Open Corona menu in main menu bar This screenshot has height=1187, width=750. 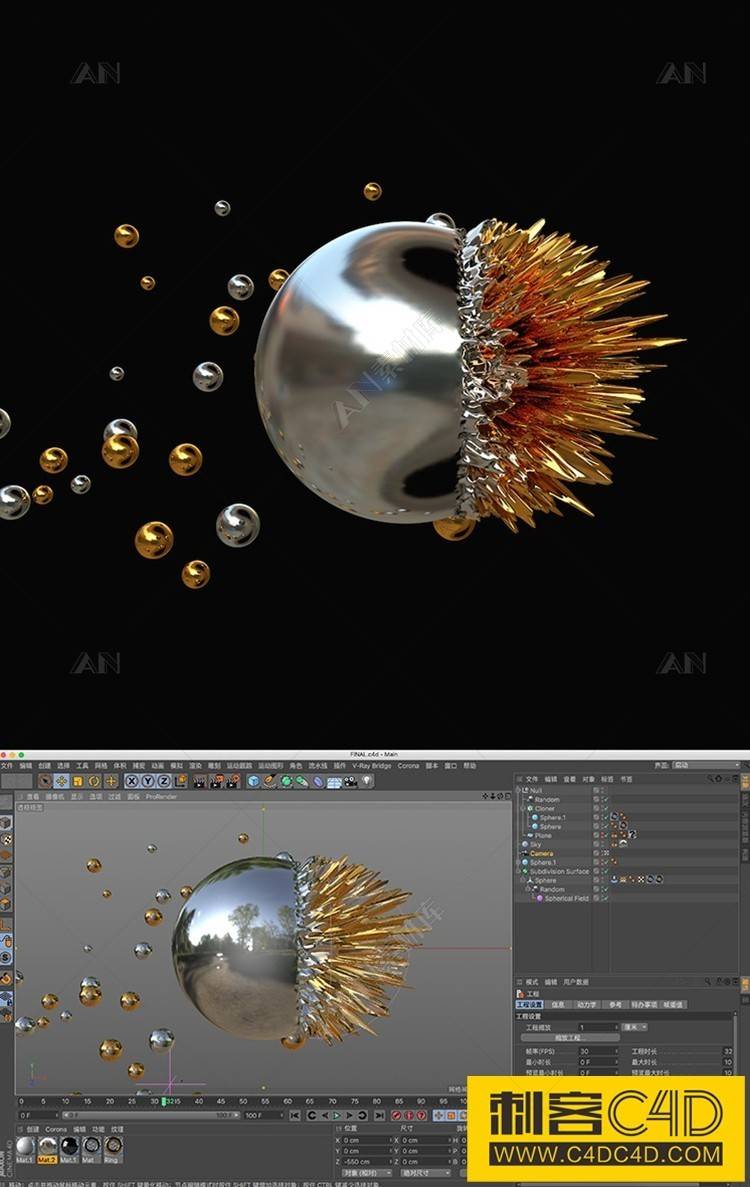pos(408,765)
